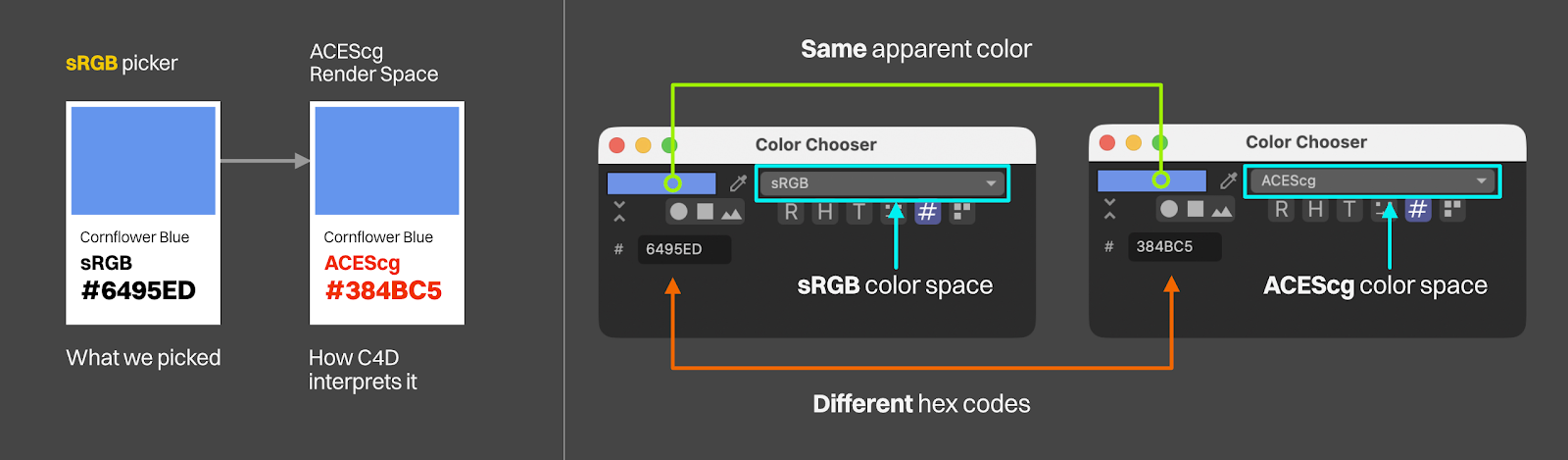Switch to color wheel mode in sRGB chooser

click(x=678, y=212)
